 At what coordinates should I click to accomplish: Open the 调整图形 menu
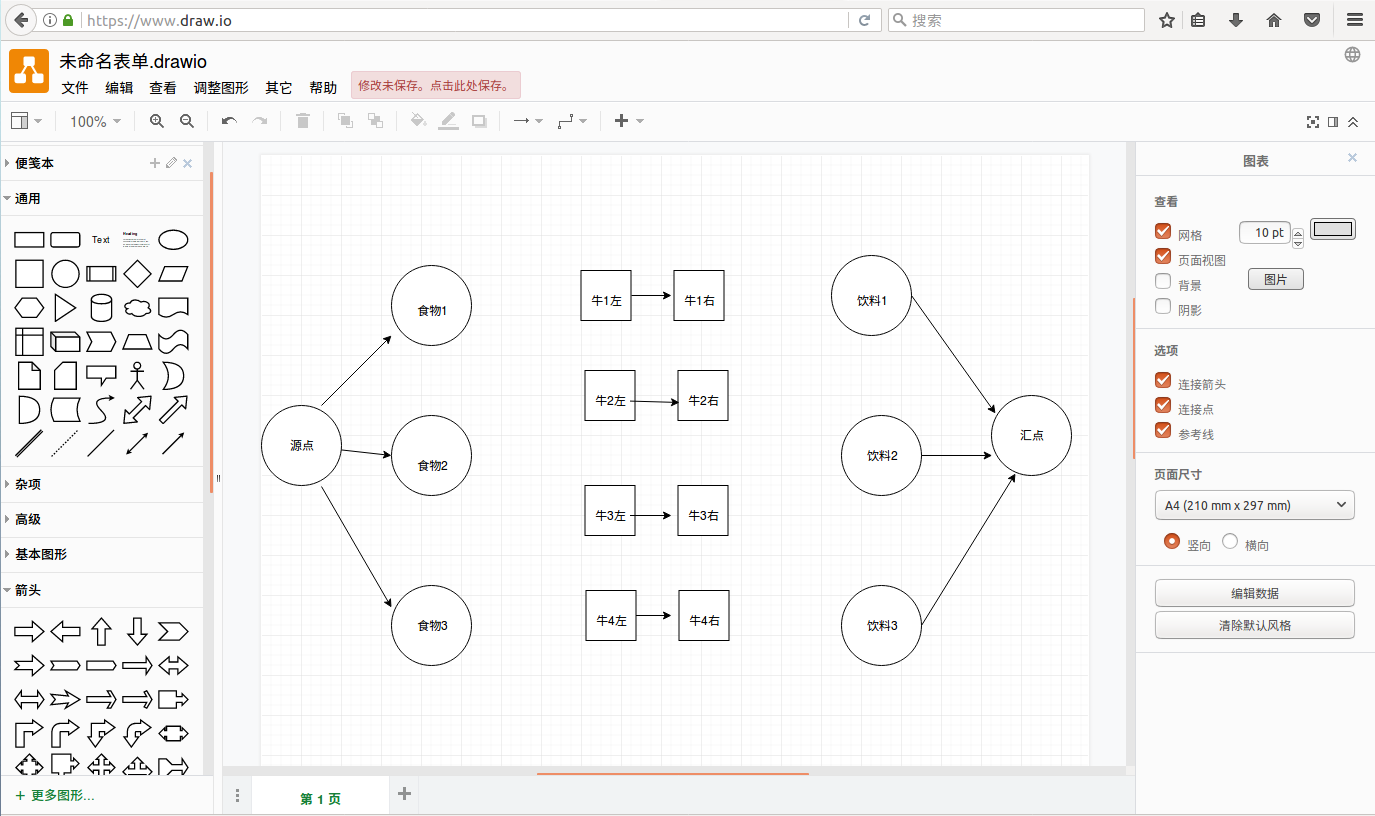(x=221, y=88)
